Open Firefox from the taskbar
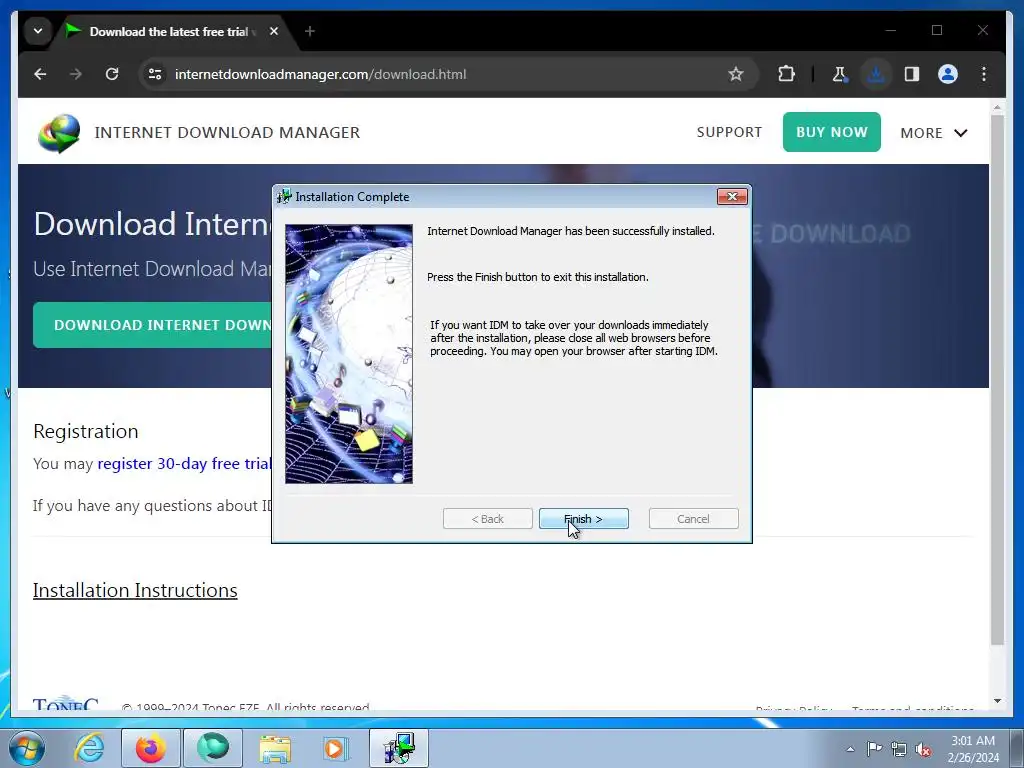This screenshot has width=1024, height=768. click(x=151, y=748)
